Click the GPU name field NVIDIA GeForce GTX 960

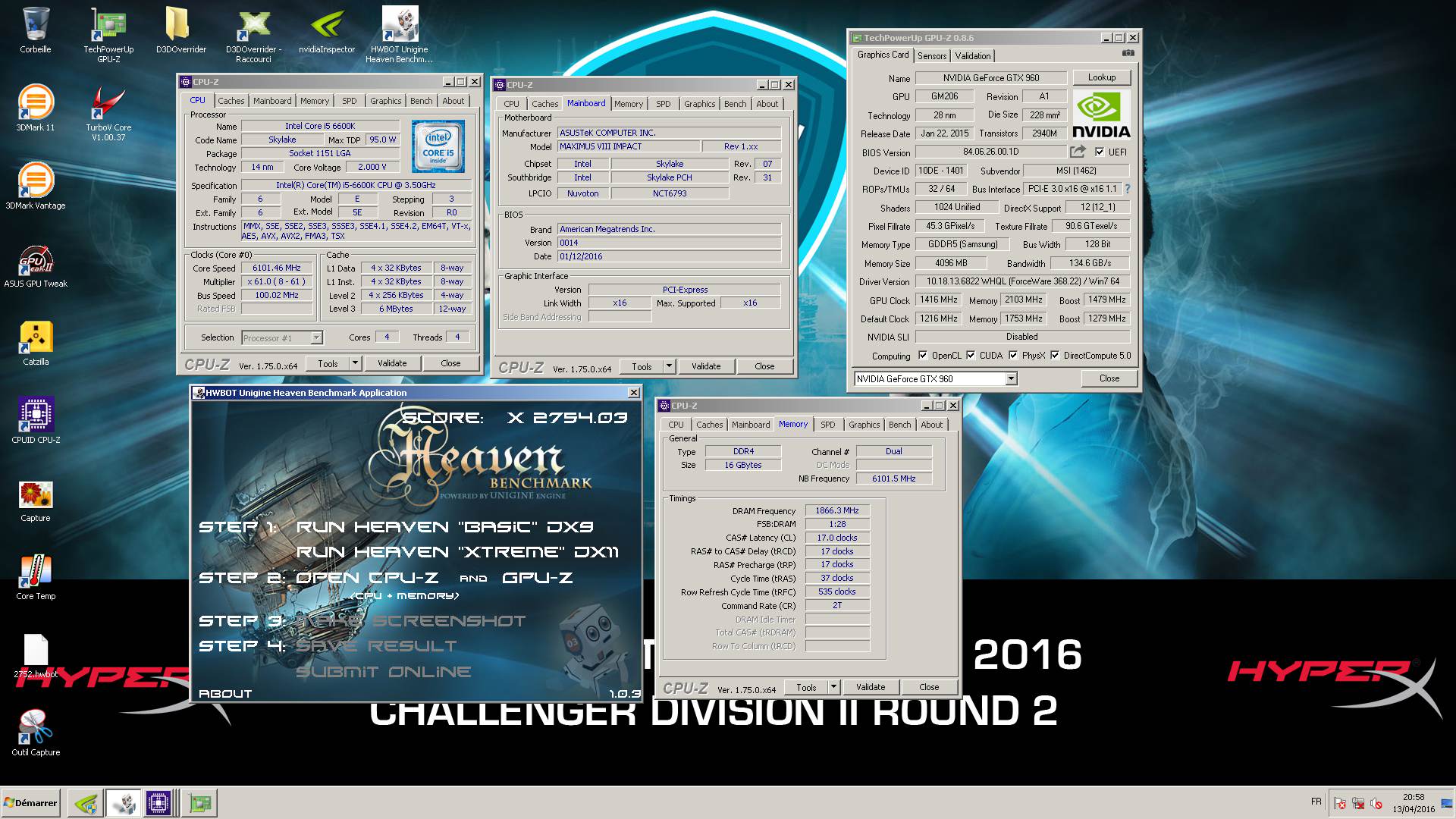coord(991,77)
